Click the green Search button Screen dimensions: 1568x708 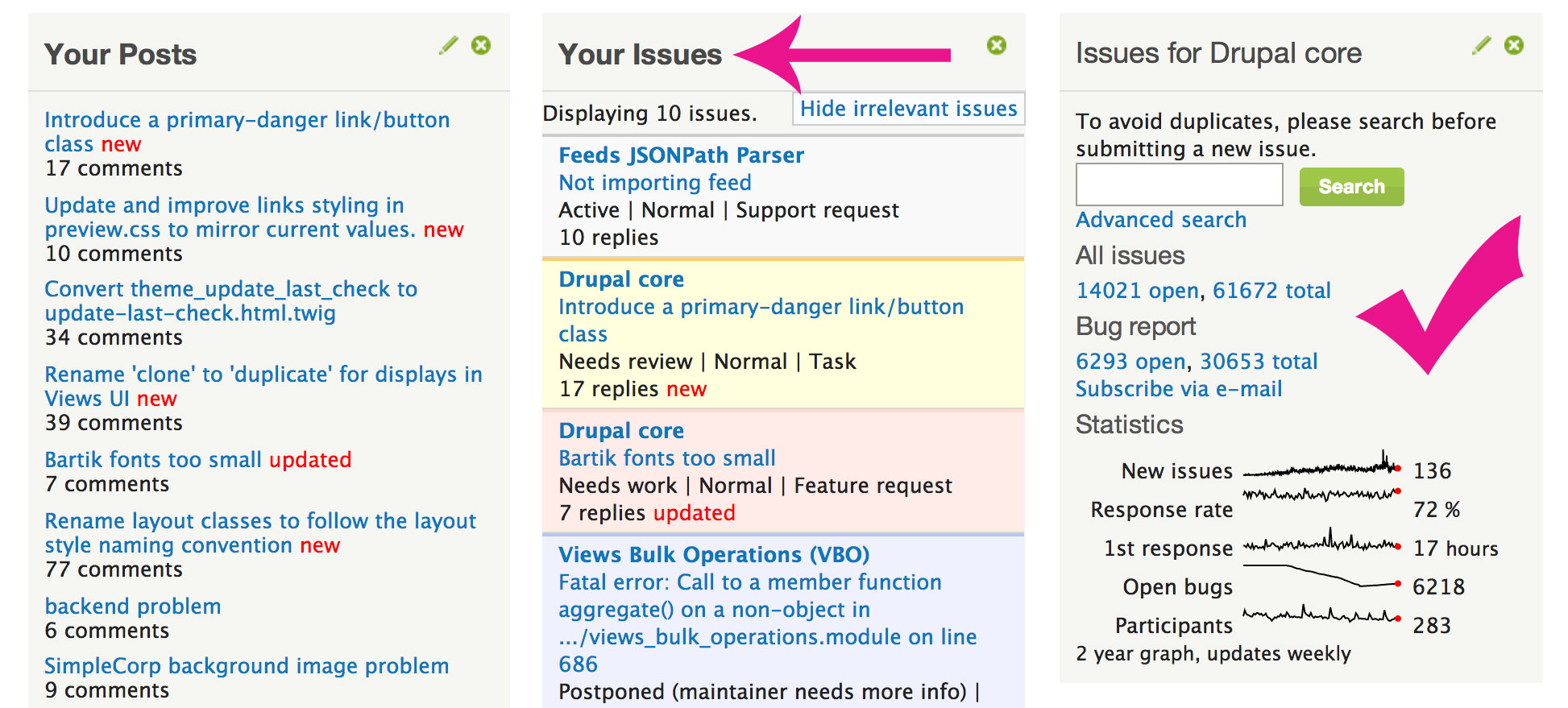(1351, 187)
